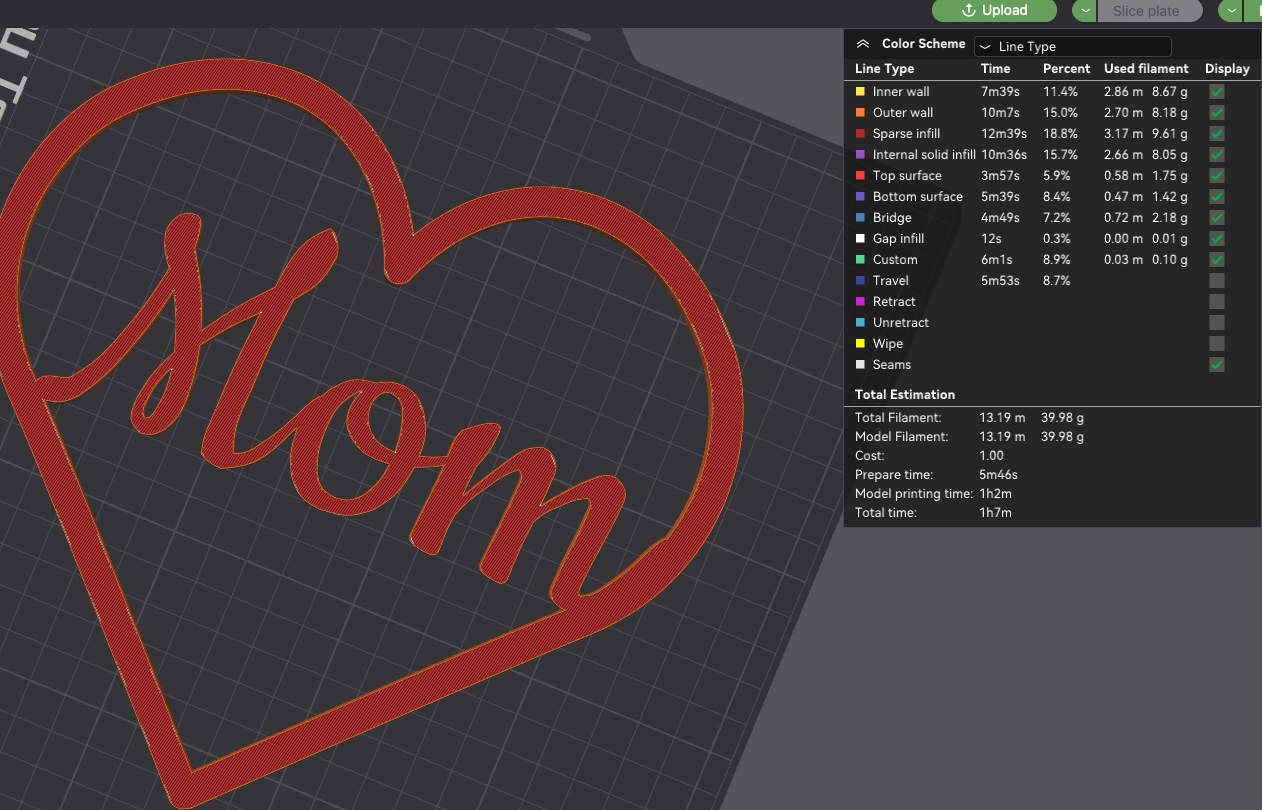Click the purple Internal solid infill icon
This screenshot has height=810, width=1262.
pos(861,154)
